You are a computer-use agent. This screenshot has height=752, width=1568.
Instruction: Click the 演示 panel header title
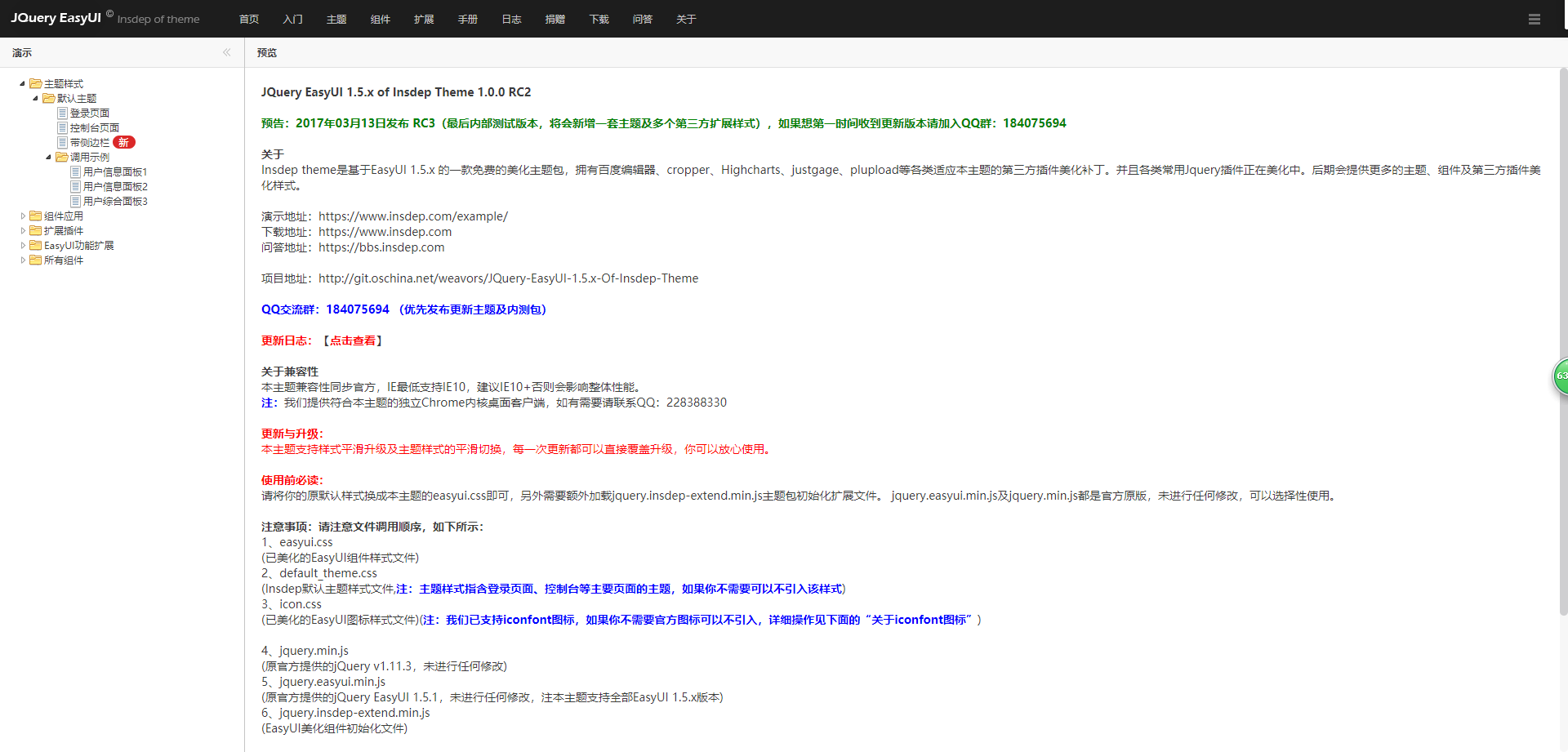(22, 52)
